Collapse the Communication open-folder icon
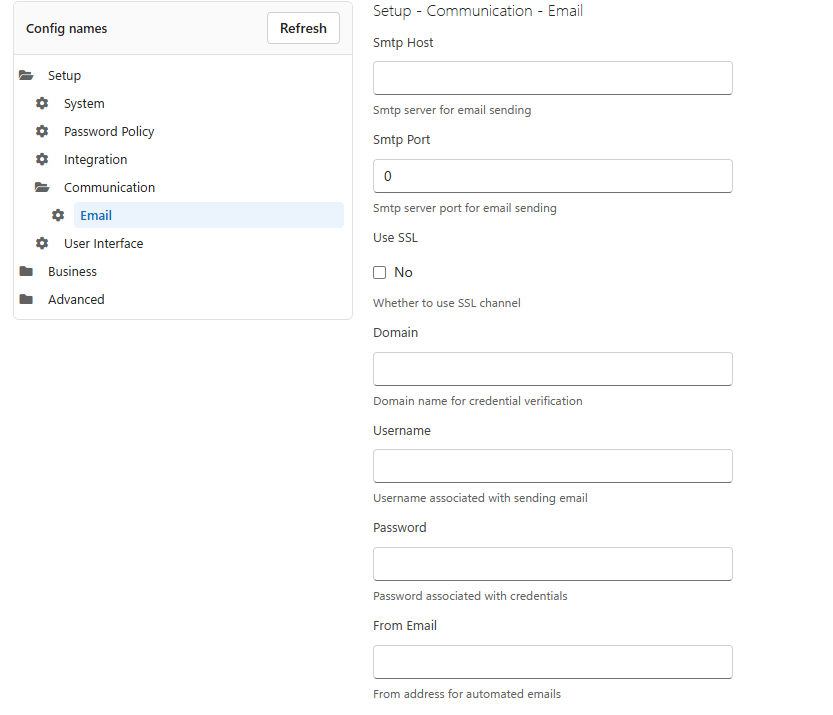The width and height of the screenshot is (833, 715). 42,187
